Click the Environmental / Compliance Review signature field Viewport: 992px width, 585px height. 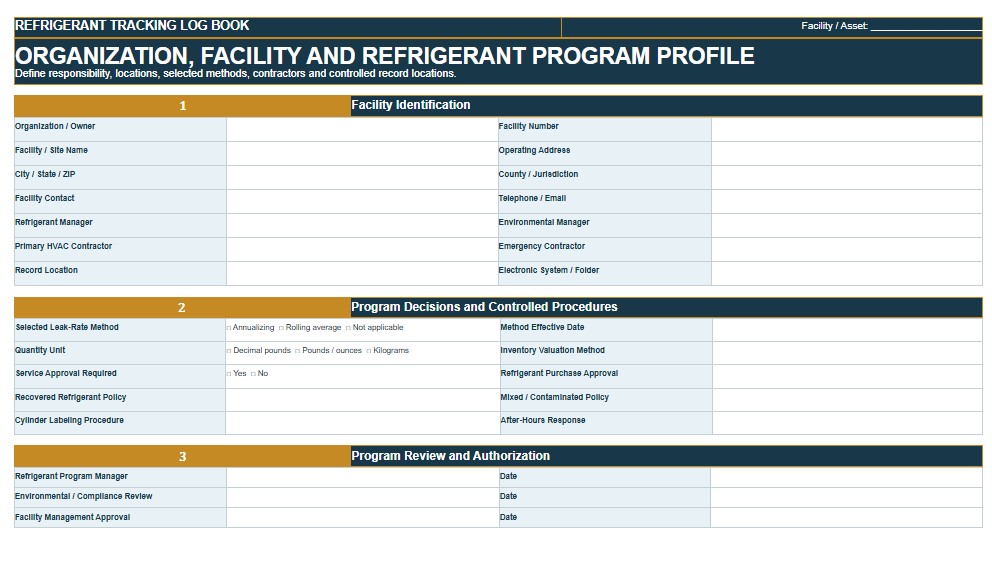click(363, 498)
